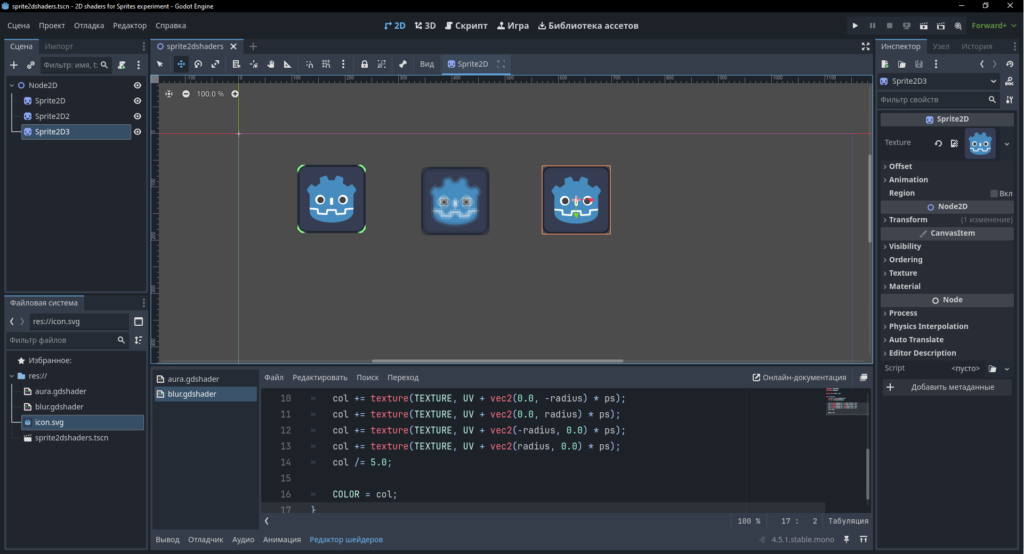Open object history icon in Inspector
Image resolution: width=1024 pixels, height=554 pixels.
pos(1010,64)
